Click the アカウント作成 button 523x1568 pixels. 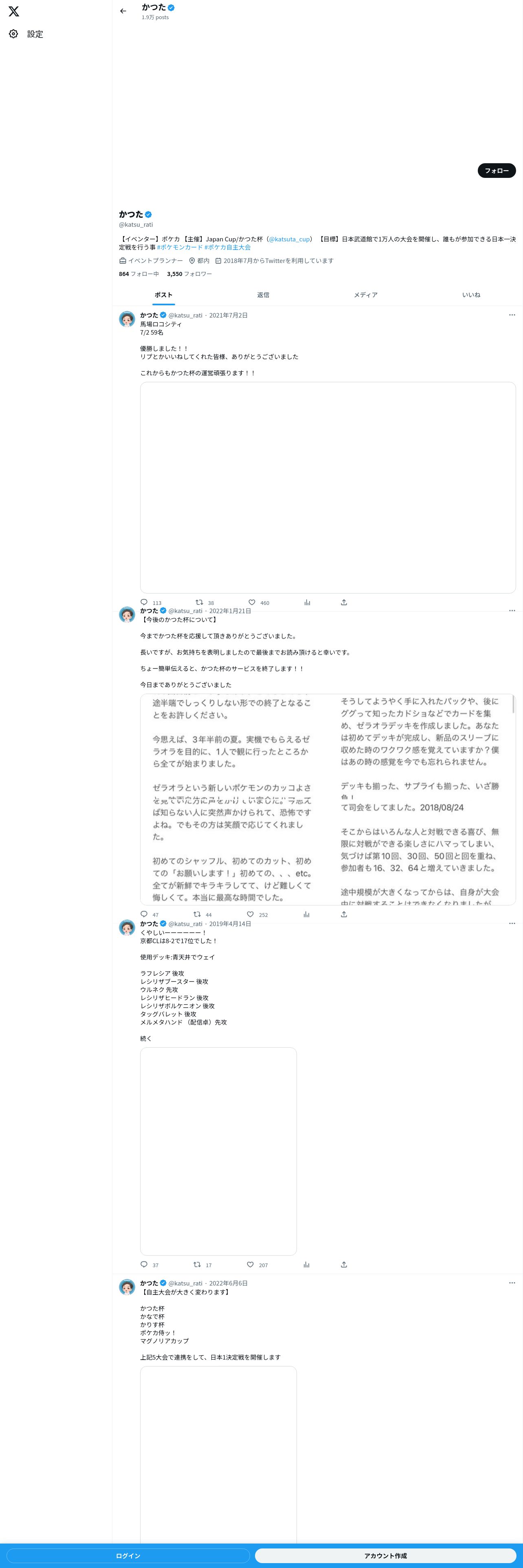[385, 1555]
